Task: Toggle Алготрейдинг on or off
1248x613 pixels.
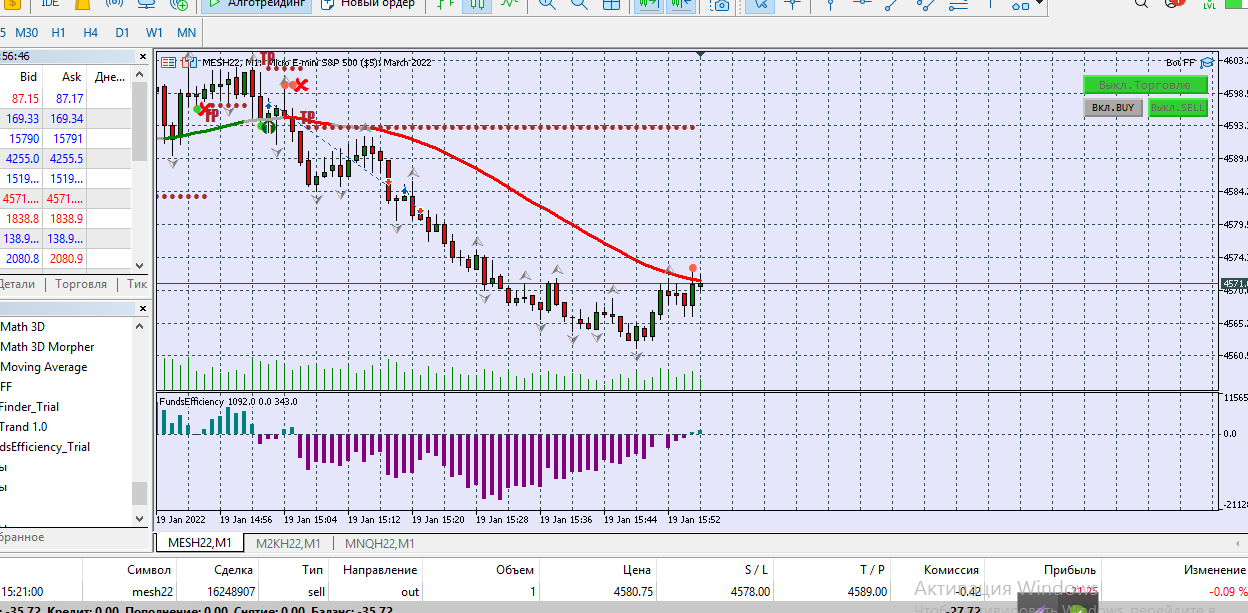Action: 256,5
